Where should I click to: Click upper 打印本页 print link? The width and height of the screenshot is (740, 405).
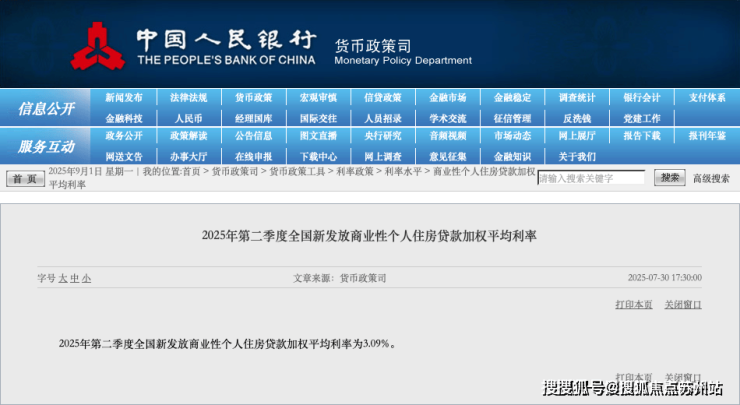tap(634, 304)
